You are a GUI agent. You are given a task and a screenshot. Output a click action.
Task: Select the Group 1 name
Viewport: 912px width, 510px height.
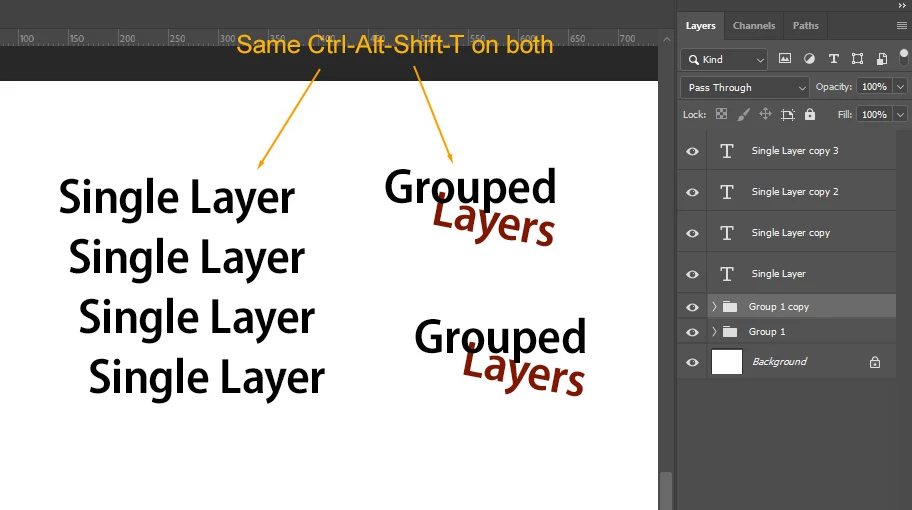tap(767, 331)
